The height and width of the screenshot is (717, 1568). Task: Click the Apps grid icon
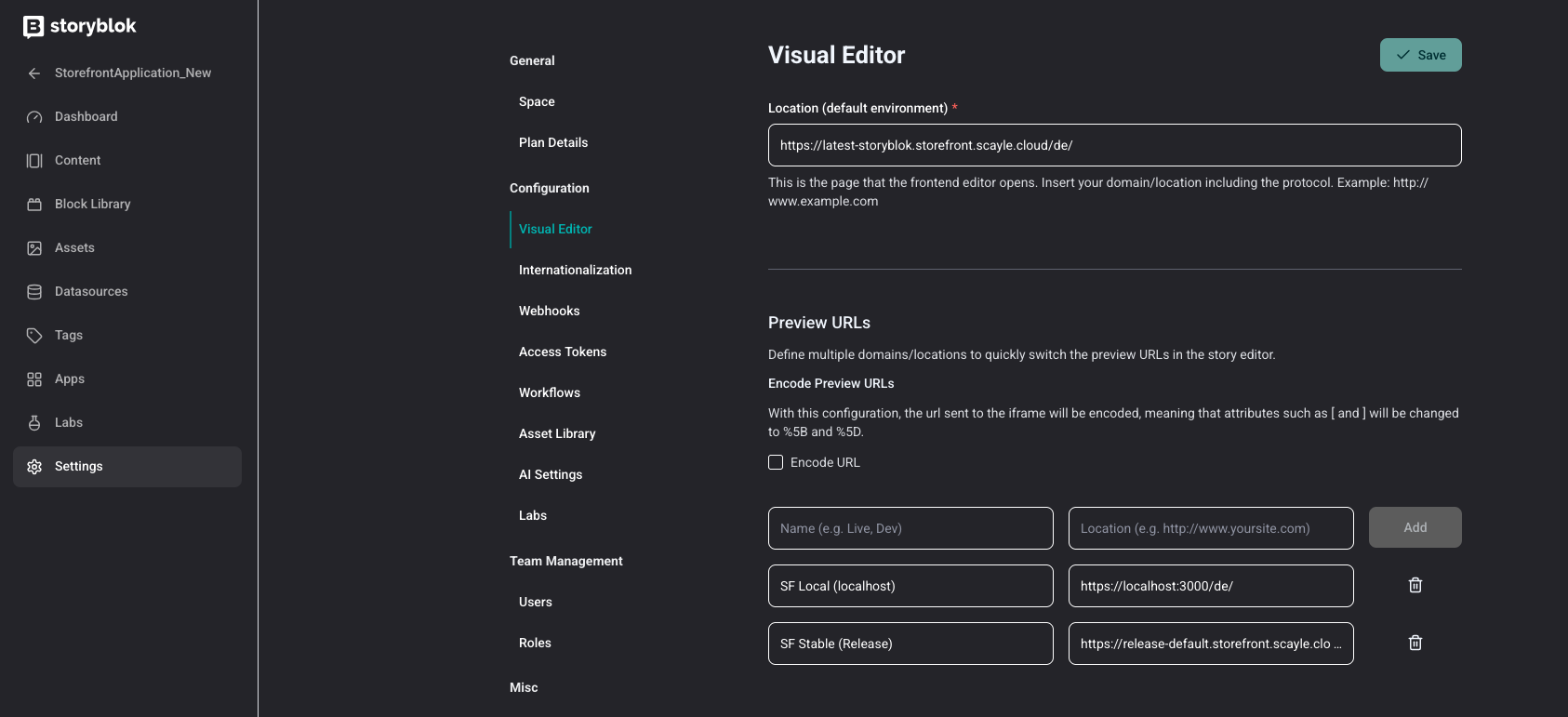[34, 379]
